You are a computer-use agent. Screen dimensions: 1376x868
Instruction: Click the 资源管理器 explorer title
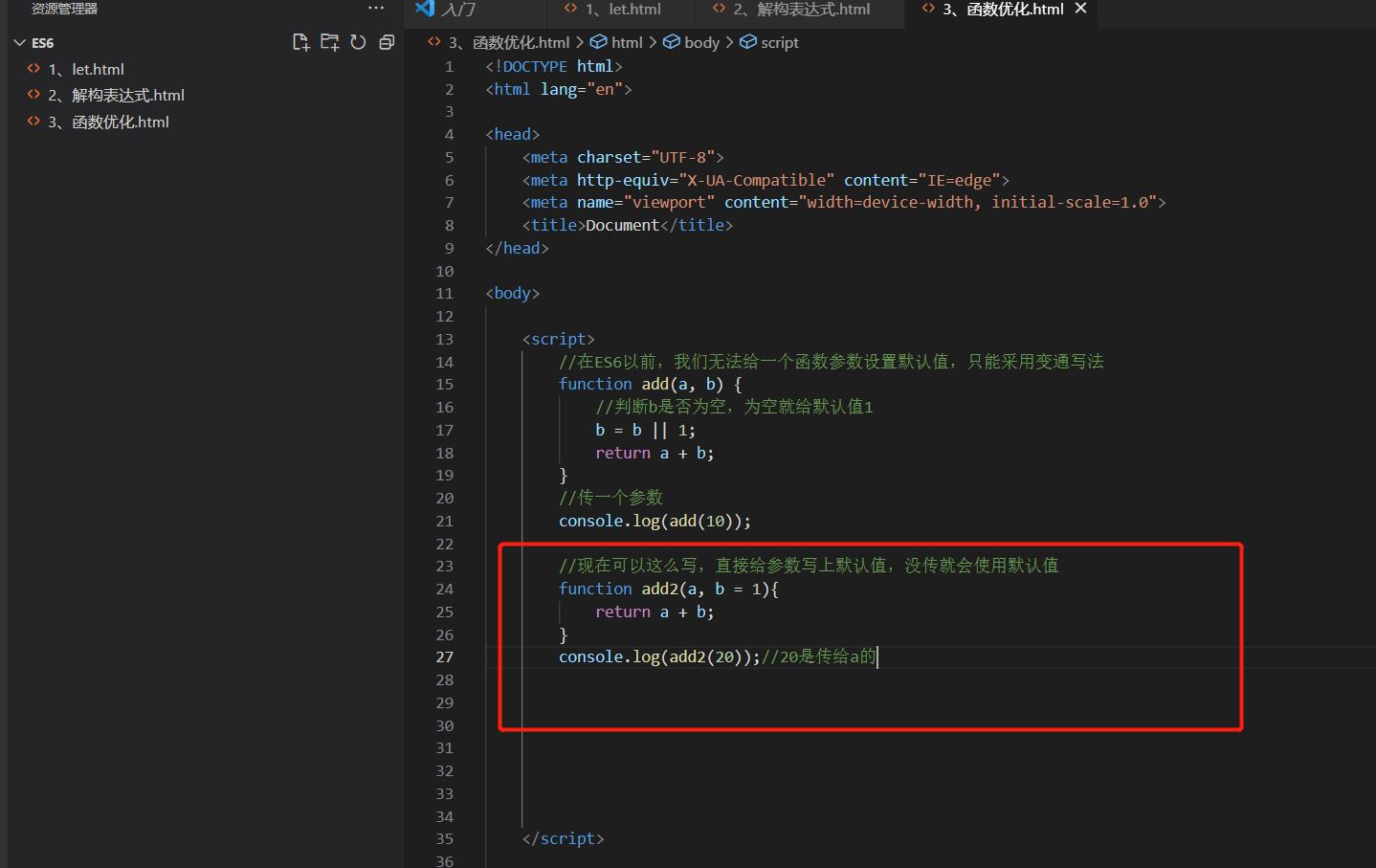click(x=64, y=9)
